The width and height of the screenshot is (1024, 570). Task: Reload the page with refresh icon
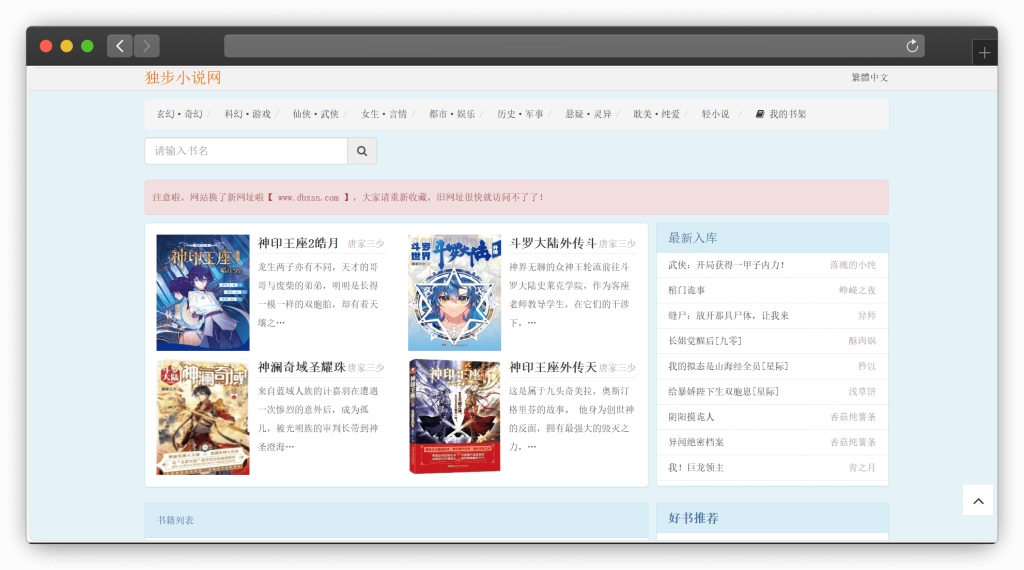912,46
